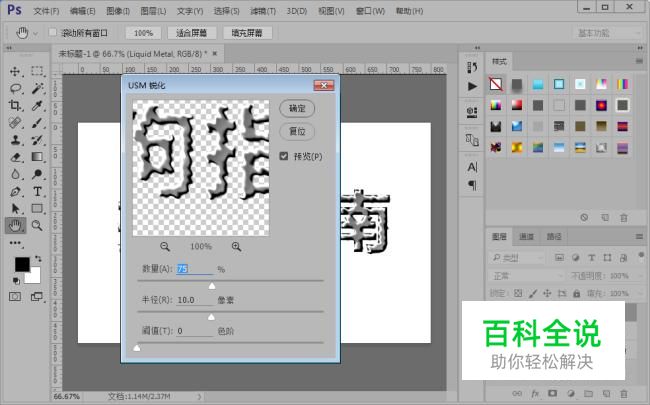
Task: Adjust the Amount slider handle
Action: pyautogui.click(x=212, y=286)
